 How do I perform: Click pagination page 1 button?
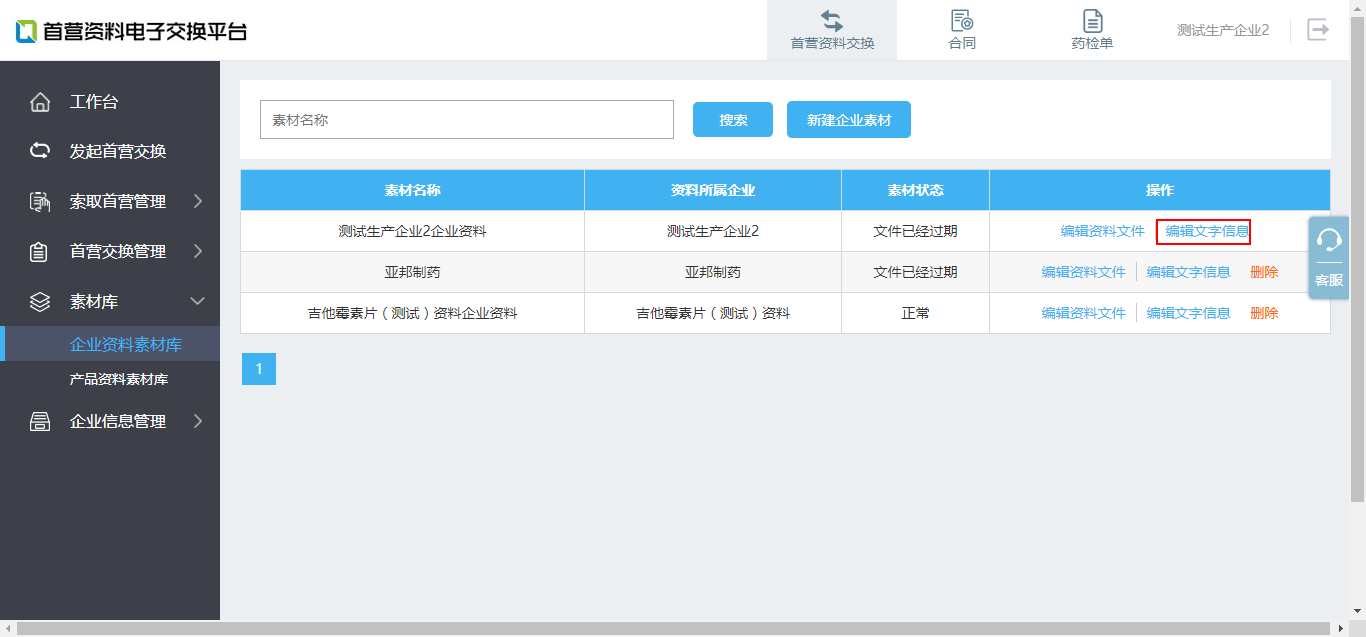coord(259,369)
